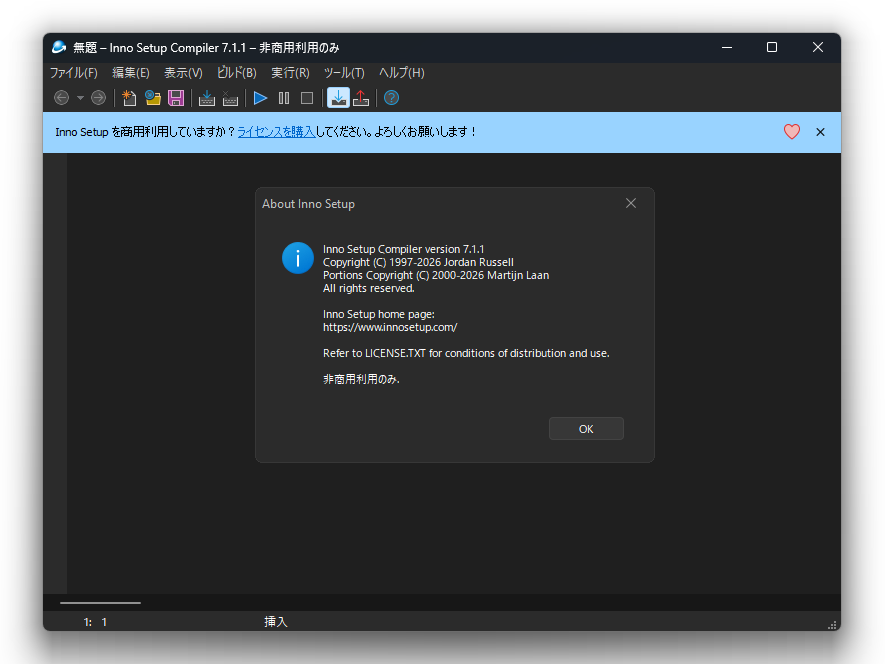885x664 pixels.
Task: Click the navigate back arrow icon
Action: pyautogui.click(x=62, y=98)
